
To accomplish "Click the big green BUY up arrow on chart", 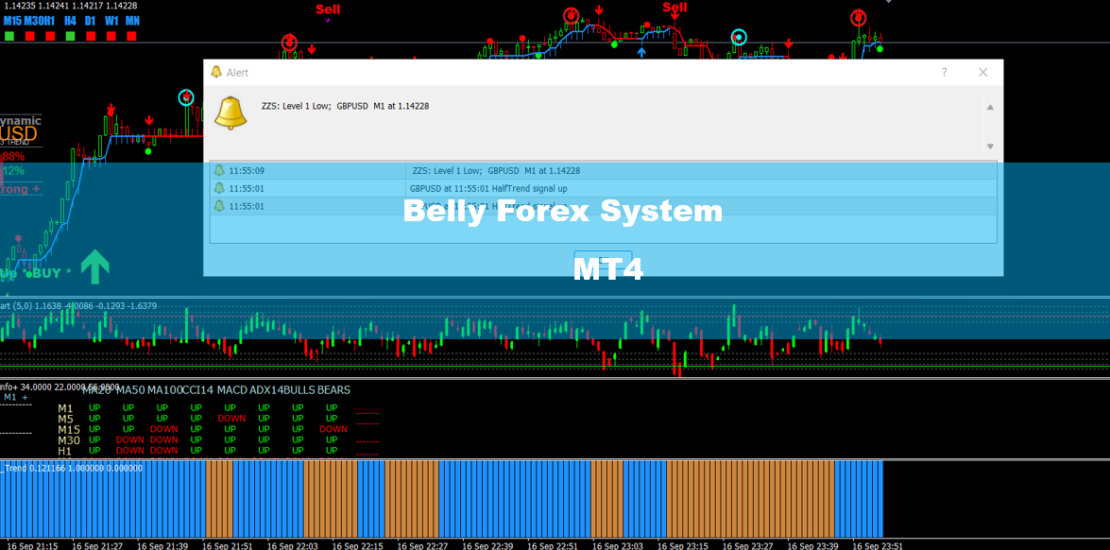I will [95, 267].
